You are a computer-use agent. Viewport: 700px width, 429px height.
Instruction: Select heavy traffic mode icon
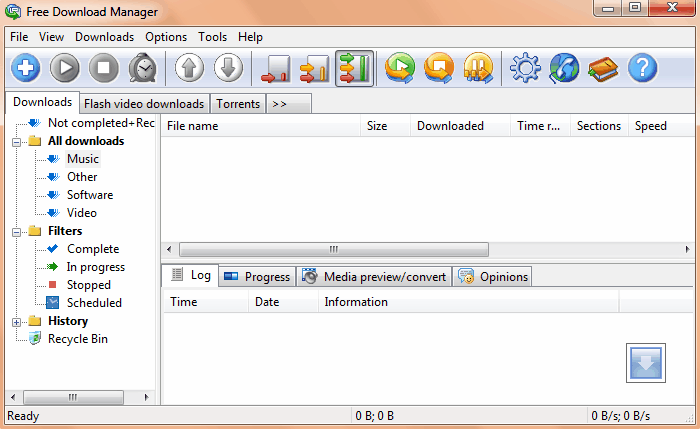point(354,68)
